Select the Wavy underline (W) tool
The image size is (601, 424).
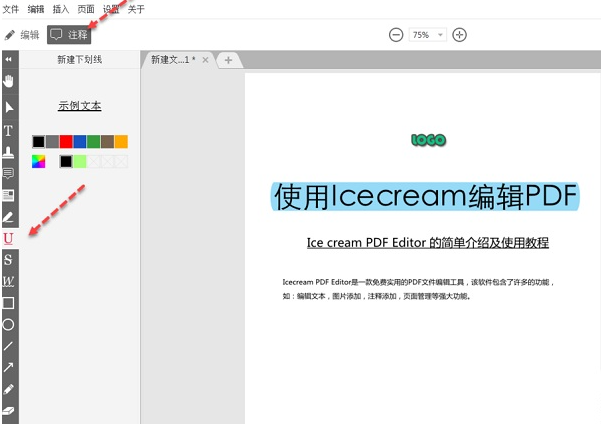point(8,281)
